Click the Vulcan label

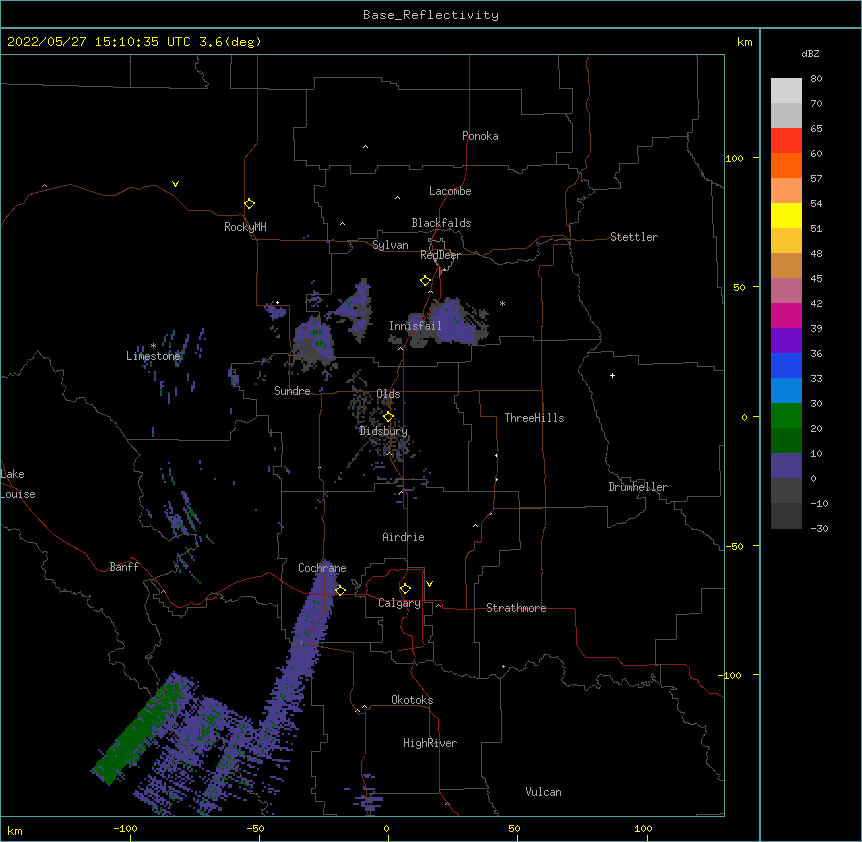(543, 792)
